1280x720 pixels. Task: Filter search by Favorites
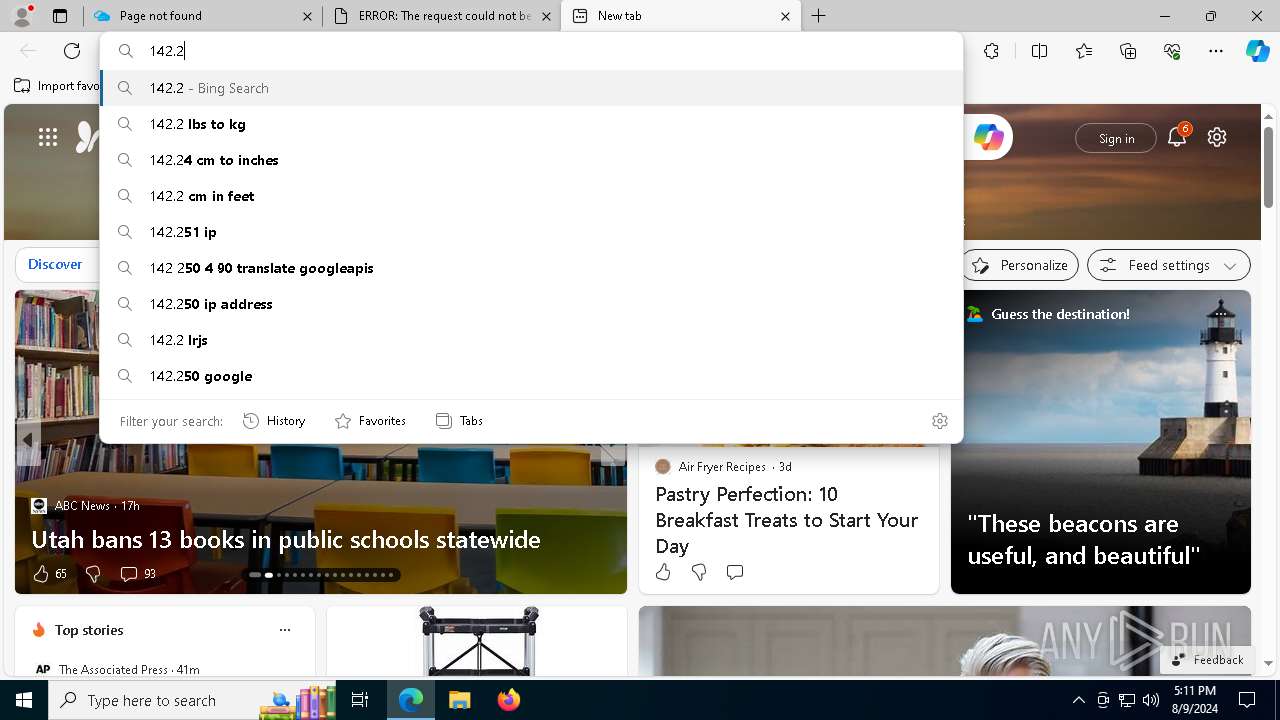[x=370, y=421]
